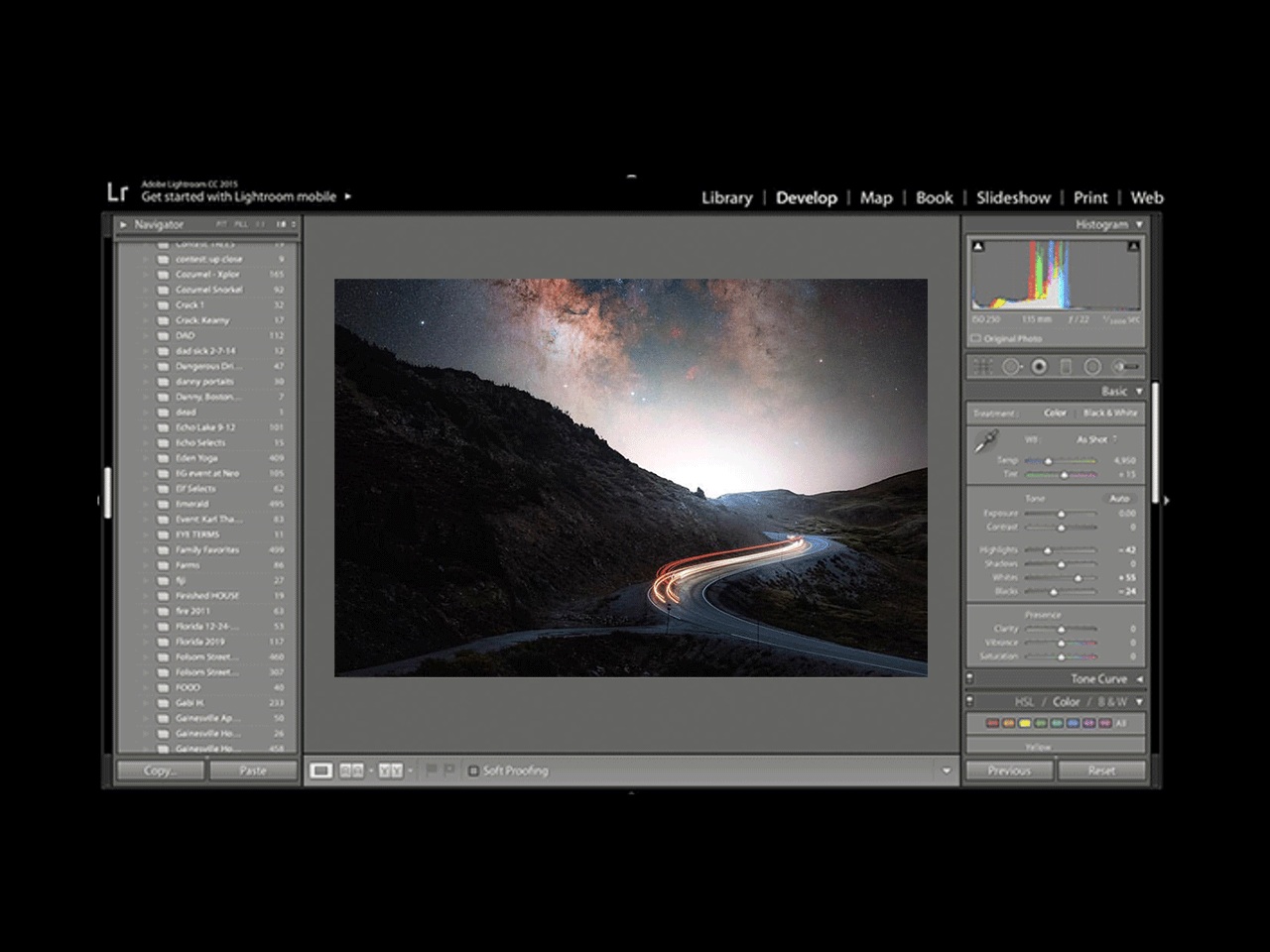This screenshot has width=1270, height=952.
Task: Select the green color chip in HSL
Action: [1042, 724]
